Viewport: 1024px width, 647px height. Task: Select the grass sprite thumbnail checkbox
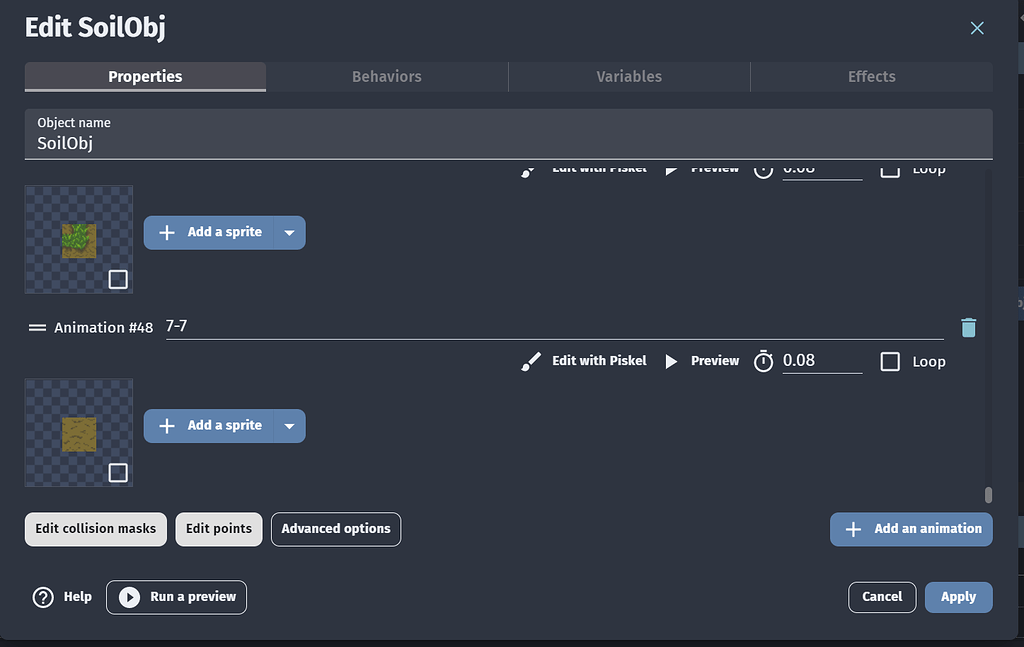(x=118, y=280)
